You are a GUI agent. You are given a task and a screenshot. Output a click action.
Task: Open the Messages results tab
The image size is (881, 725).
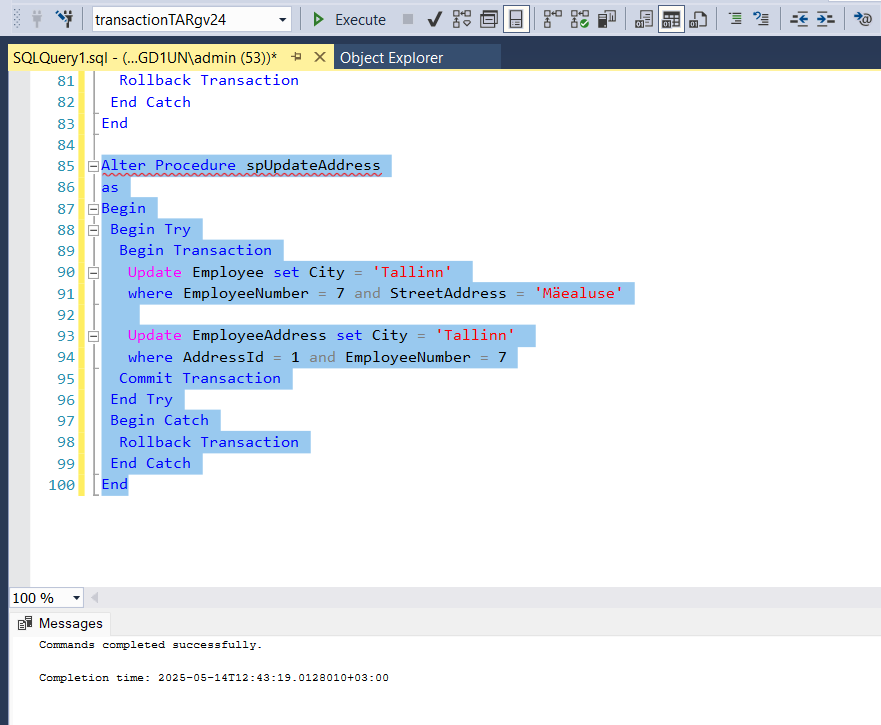(61, 623)
